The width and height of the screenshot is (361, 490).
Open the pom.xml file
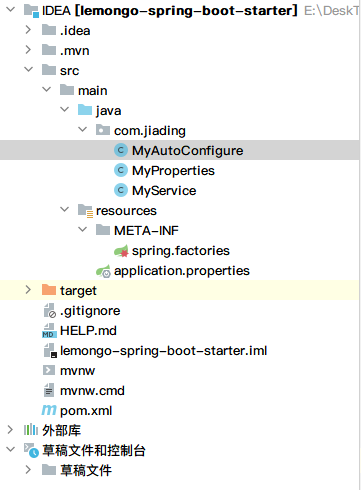coord(86,411)
